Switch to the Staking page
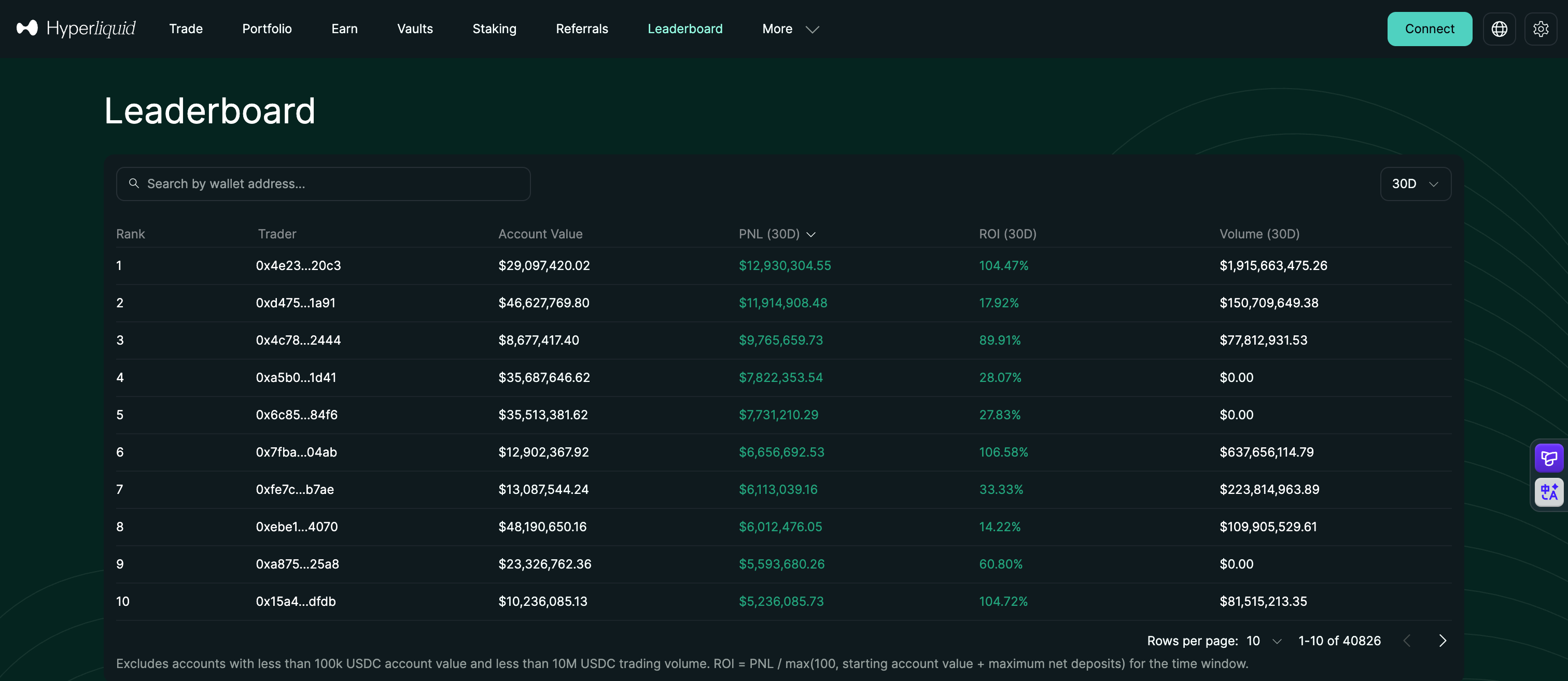The width and height of the screenshot is (1568, 681). [x=494, y=29]
